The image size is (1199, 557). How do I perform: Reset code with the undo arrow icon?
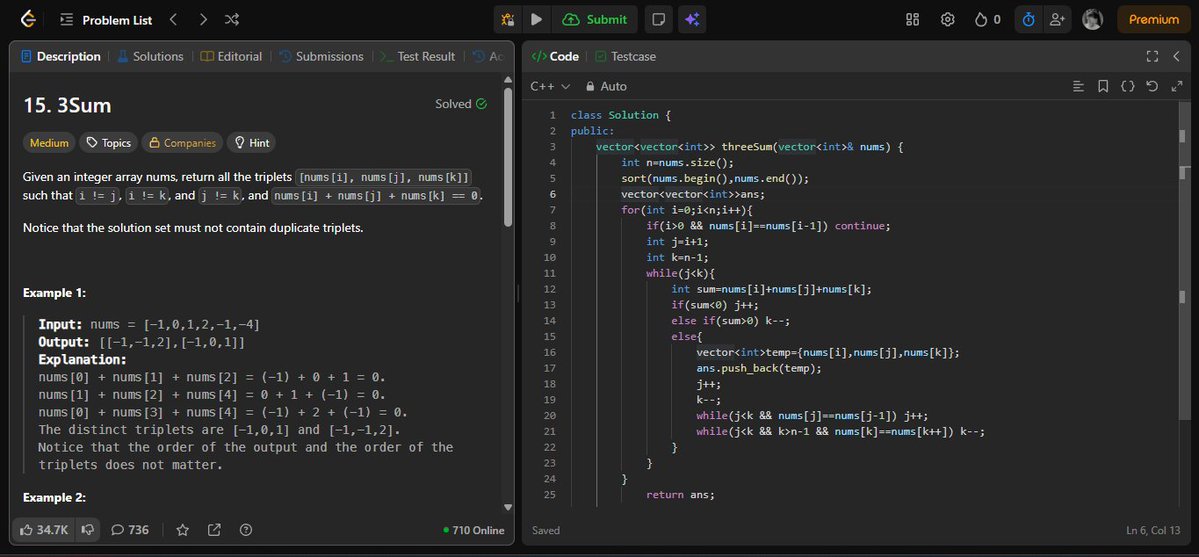point(1152,86)
